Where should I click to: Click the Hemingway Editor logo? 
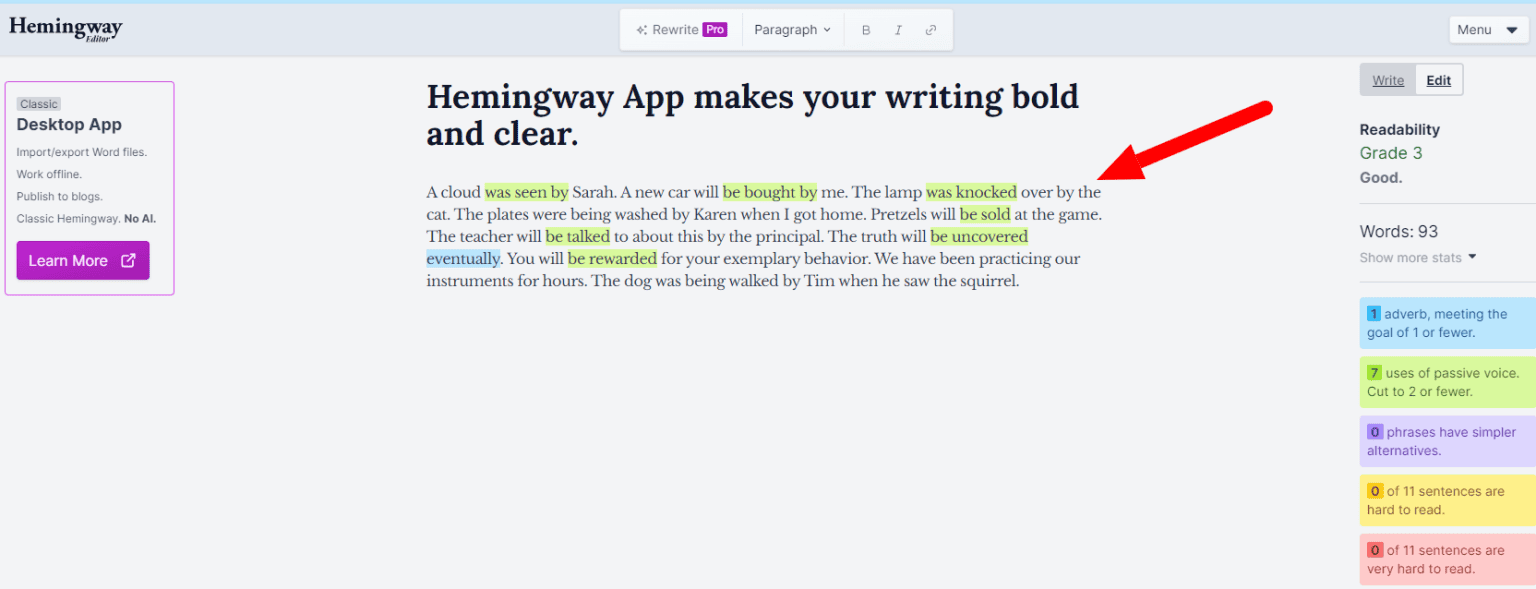point(65,29)
